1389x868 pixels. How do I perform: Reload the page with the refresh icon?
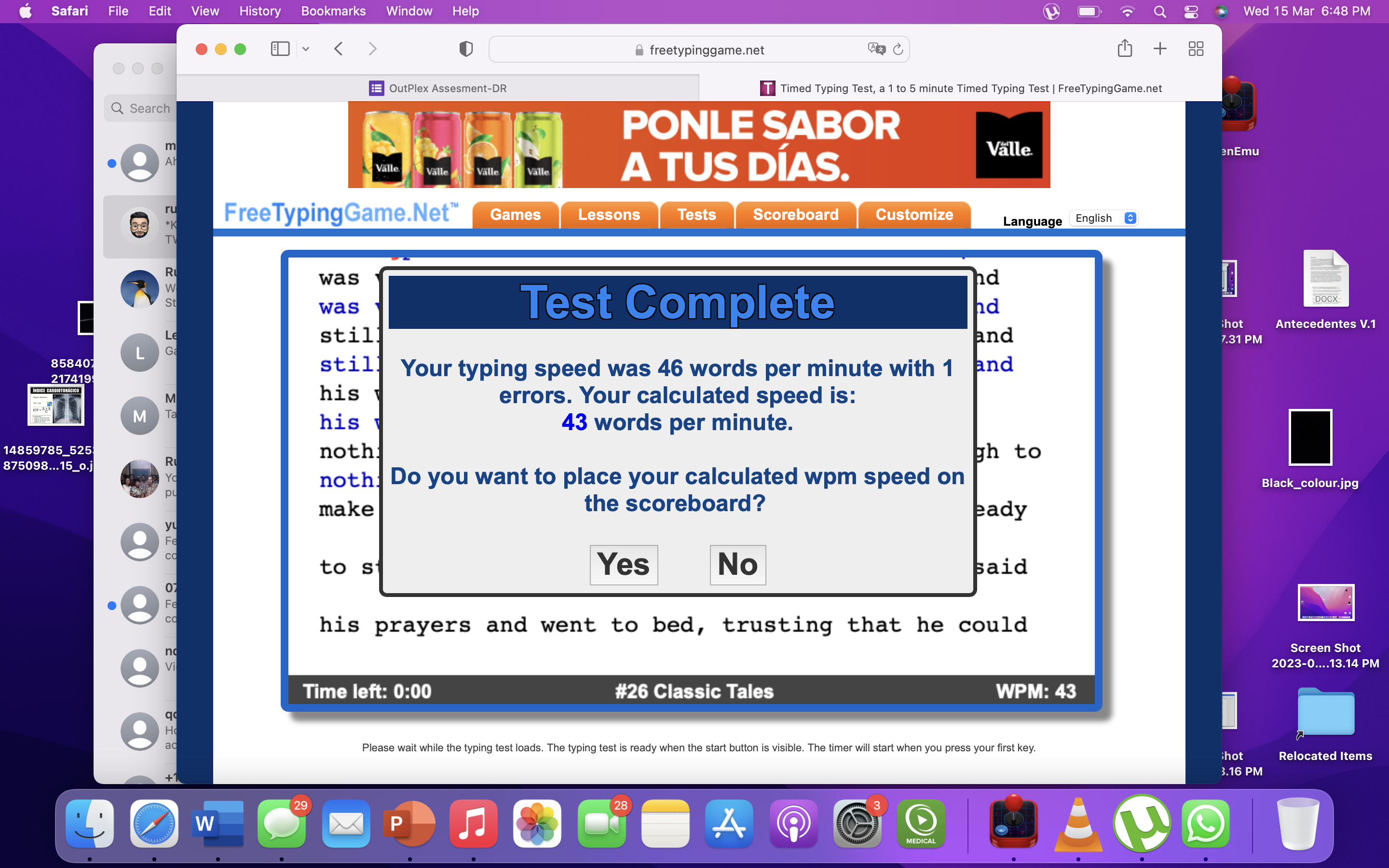tap(898, 49)
